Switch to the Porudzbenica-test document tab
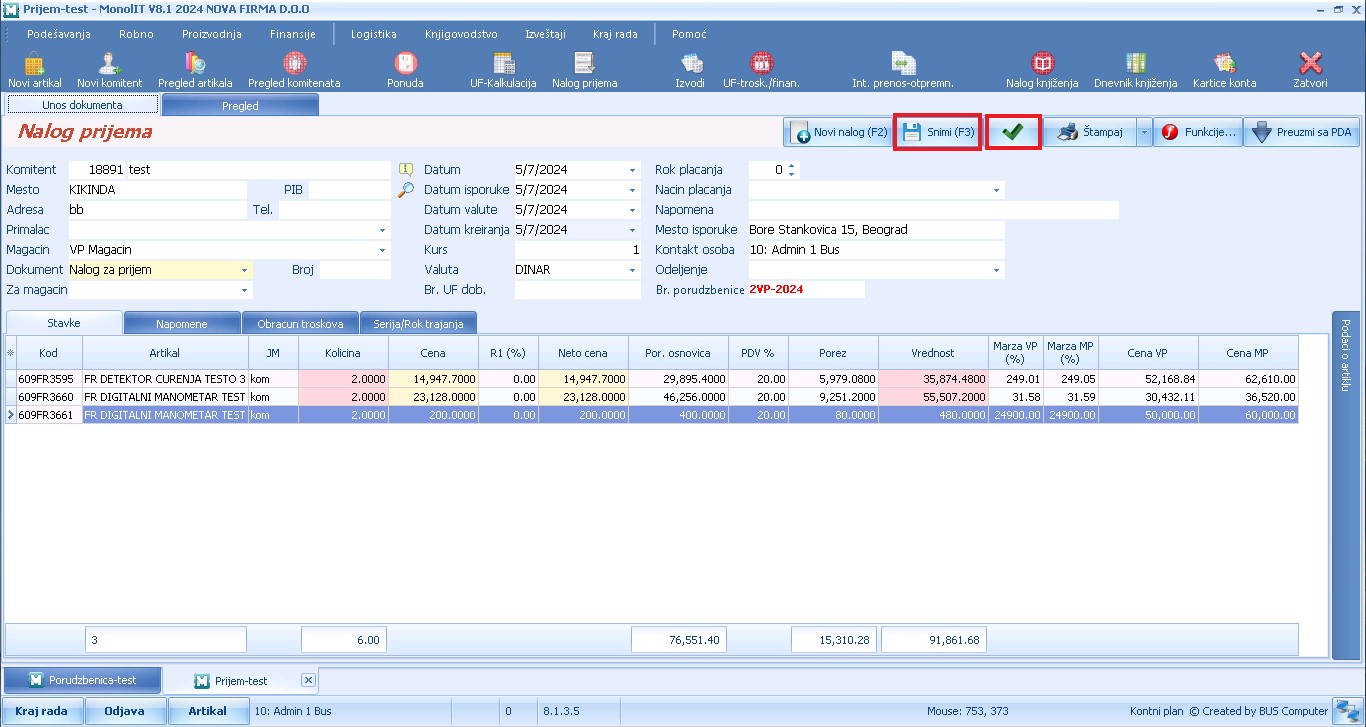 (82, 680)
